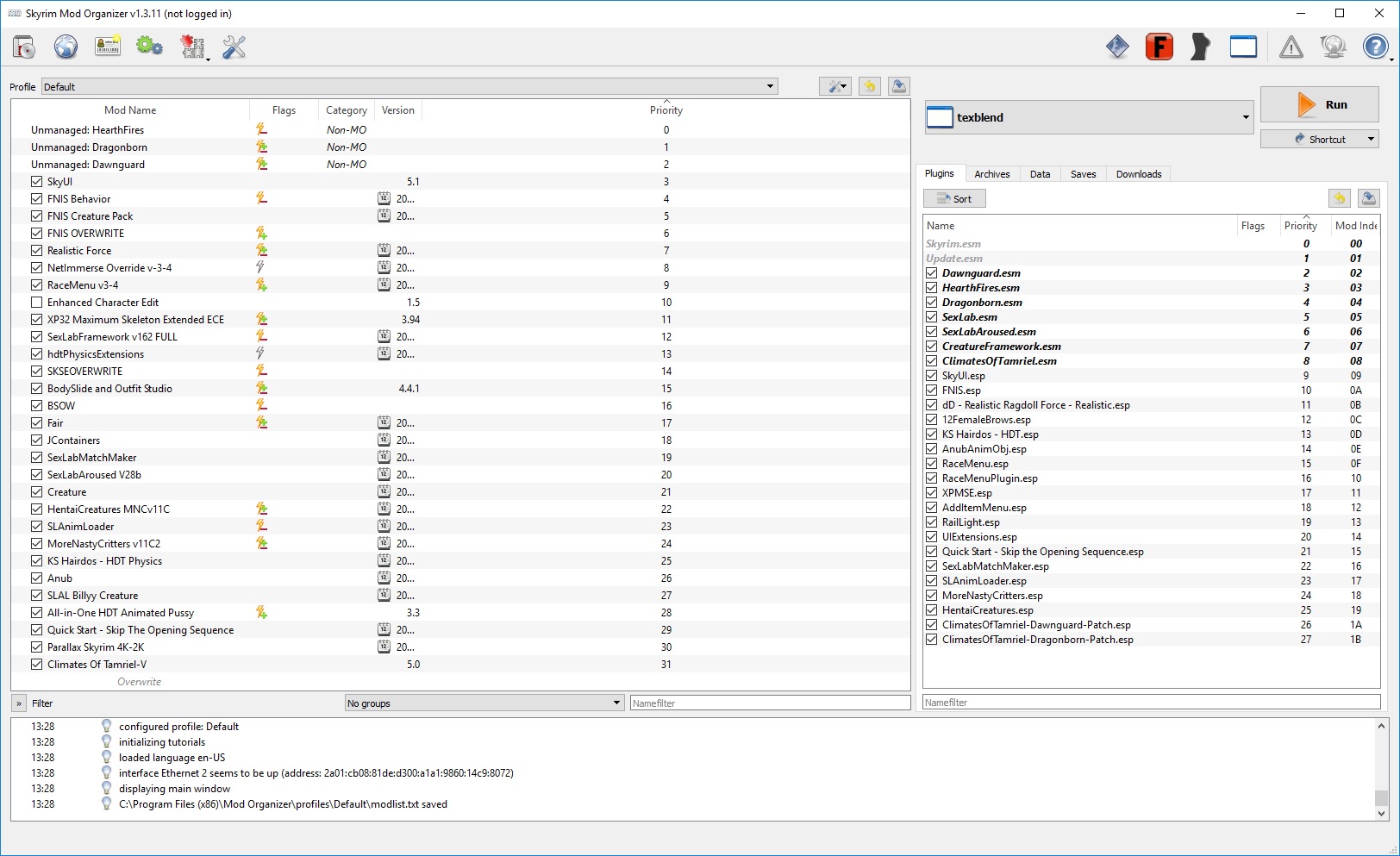Open the mod list options wrench dropdown
Viewport: 1400px width, 856px height.
[835, 86]
